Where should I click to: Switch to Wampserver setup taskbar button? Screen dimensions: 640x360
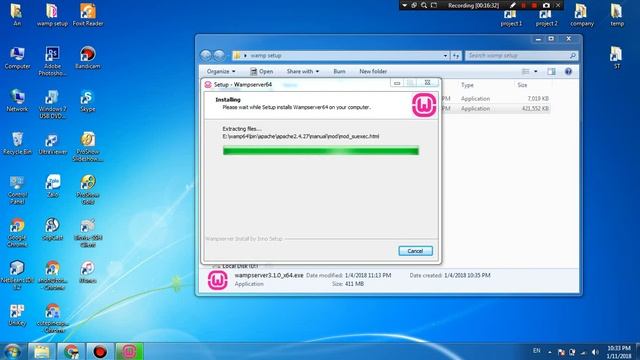(129, 351)
